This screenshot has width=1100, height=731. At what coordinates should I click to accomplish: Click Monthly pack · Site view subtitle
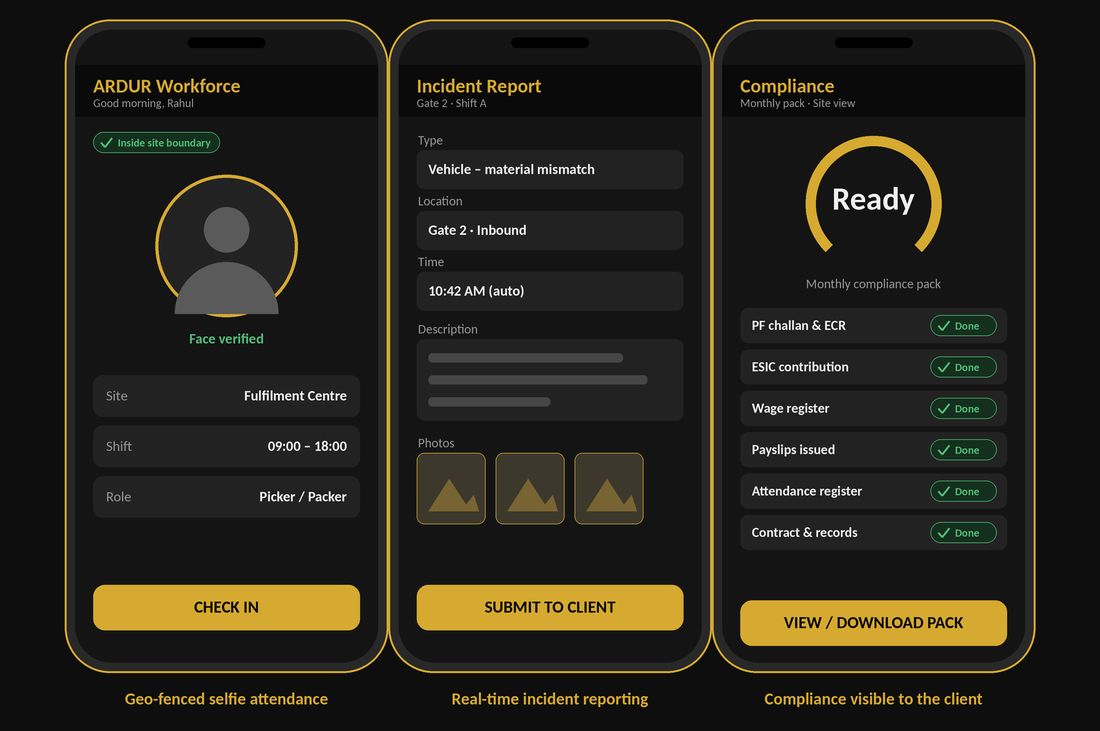click(x=797, y=103)
